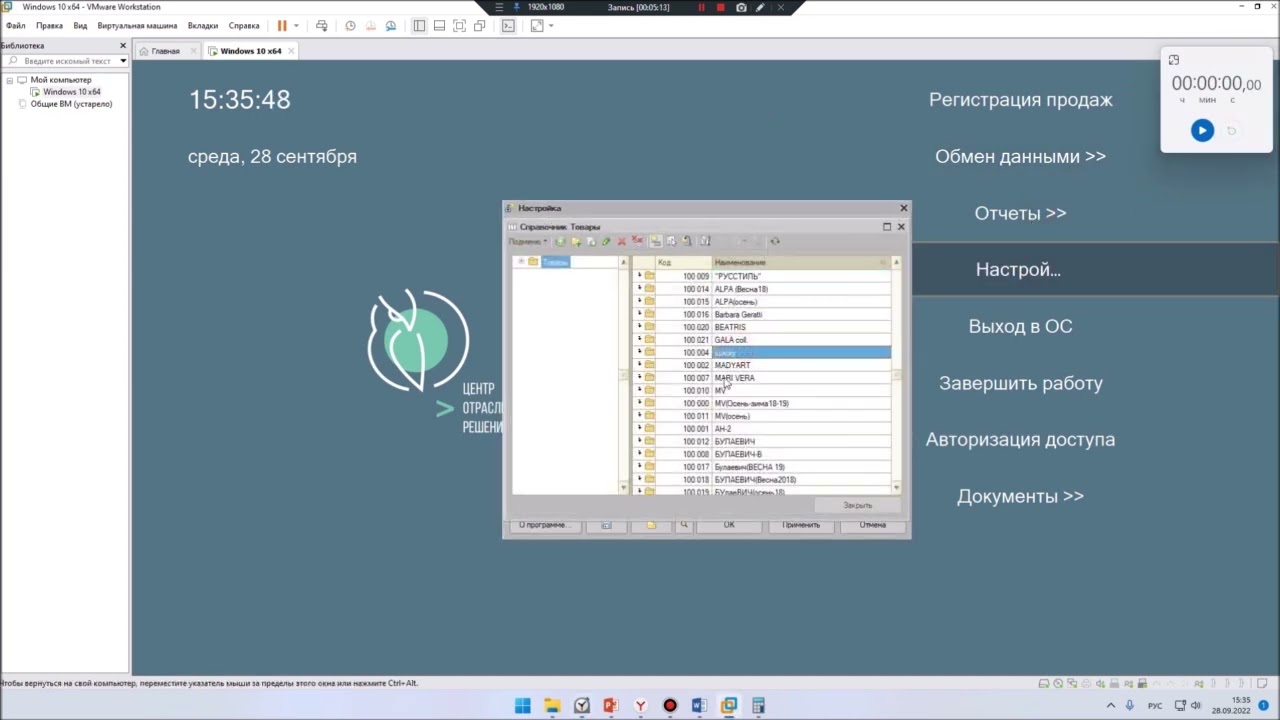Toggle the VMware library sidebar view icon
This screenshot has width=1280, height=720.
[419, 25]
